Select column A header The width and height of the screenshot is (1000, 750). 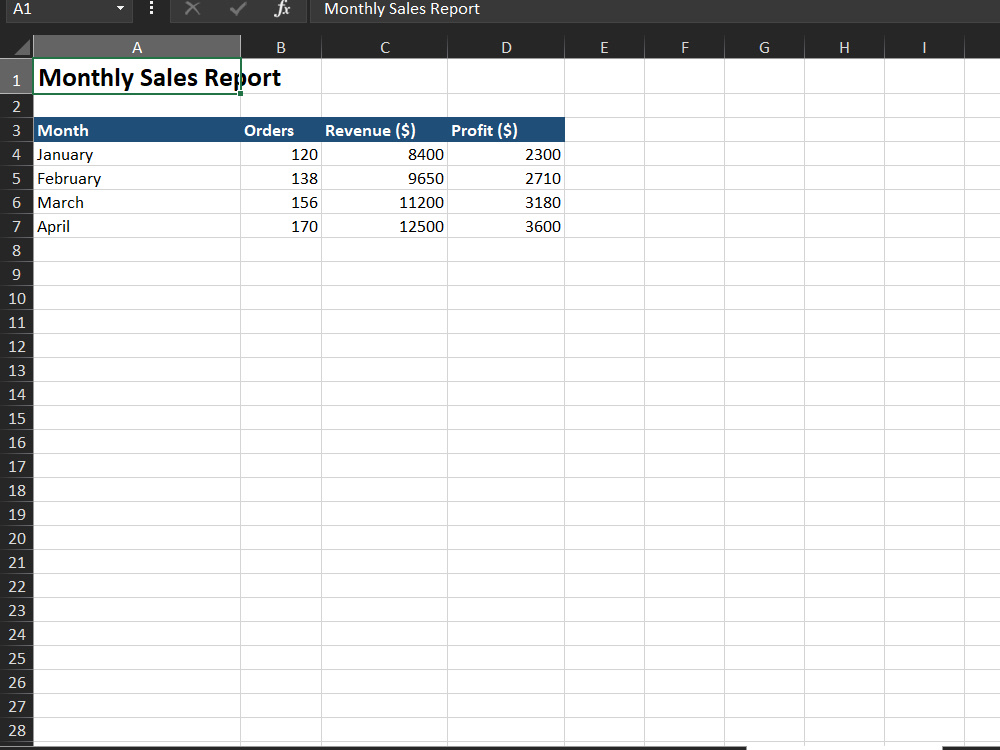tap(137, 48)
